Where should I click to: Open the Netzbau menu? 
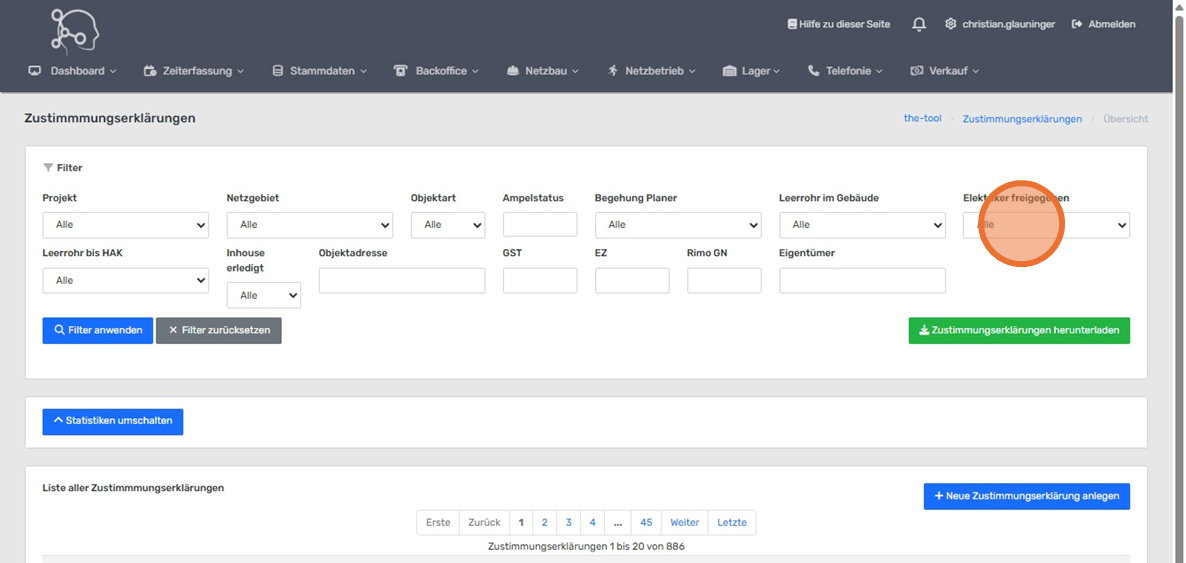543,71
